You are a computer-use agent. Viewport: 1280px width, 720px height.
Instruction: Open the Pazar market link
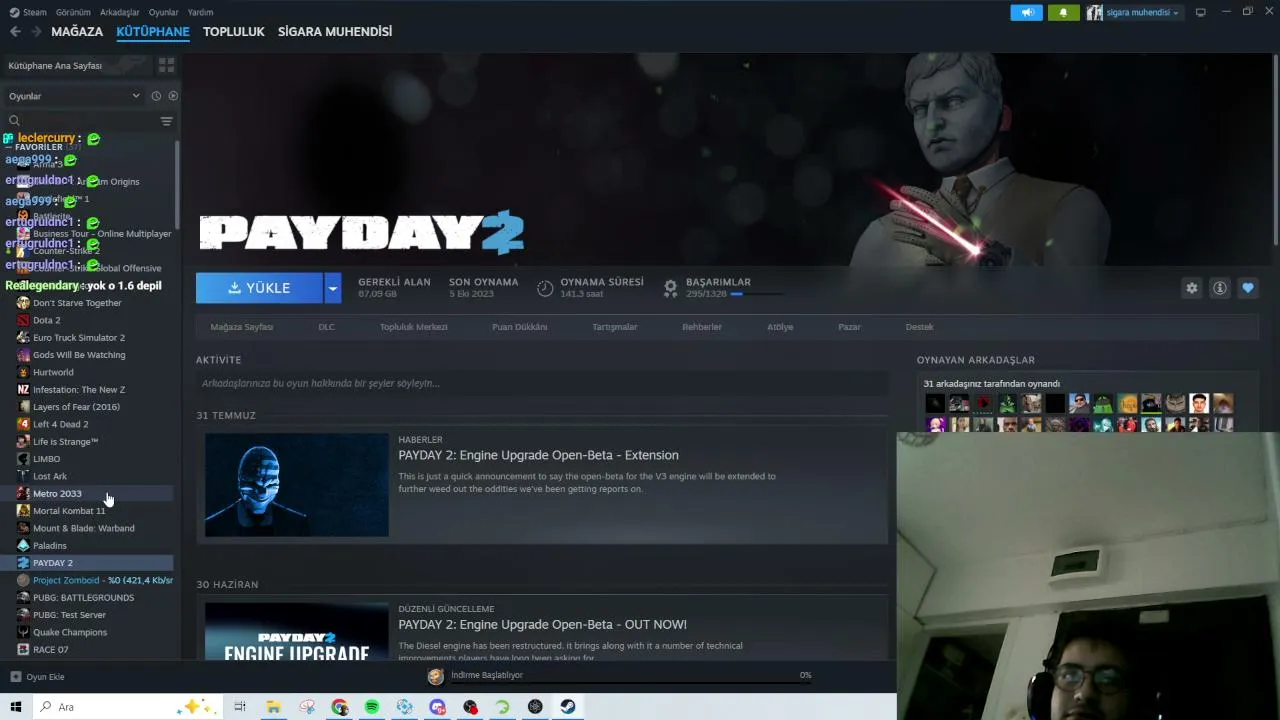pyautogui.click(x=849, y=327)
